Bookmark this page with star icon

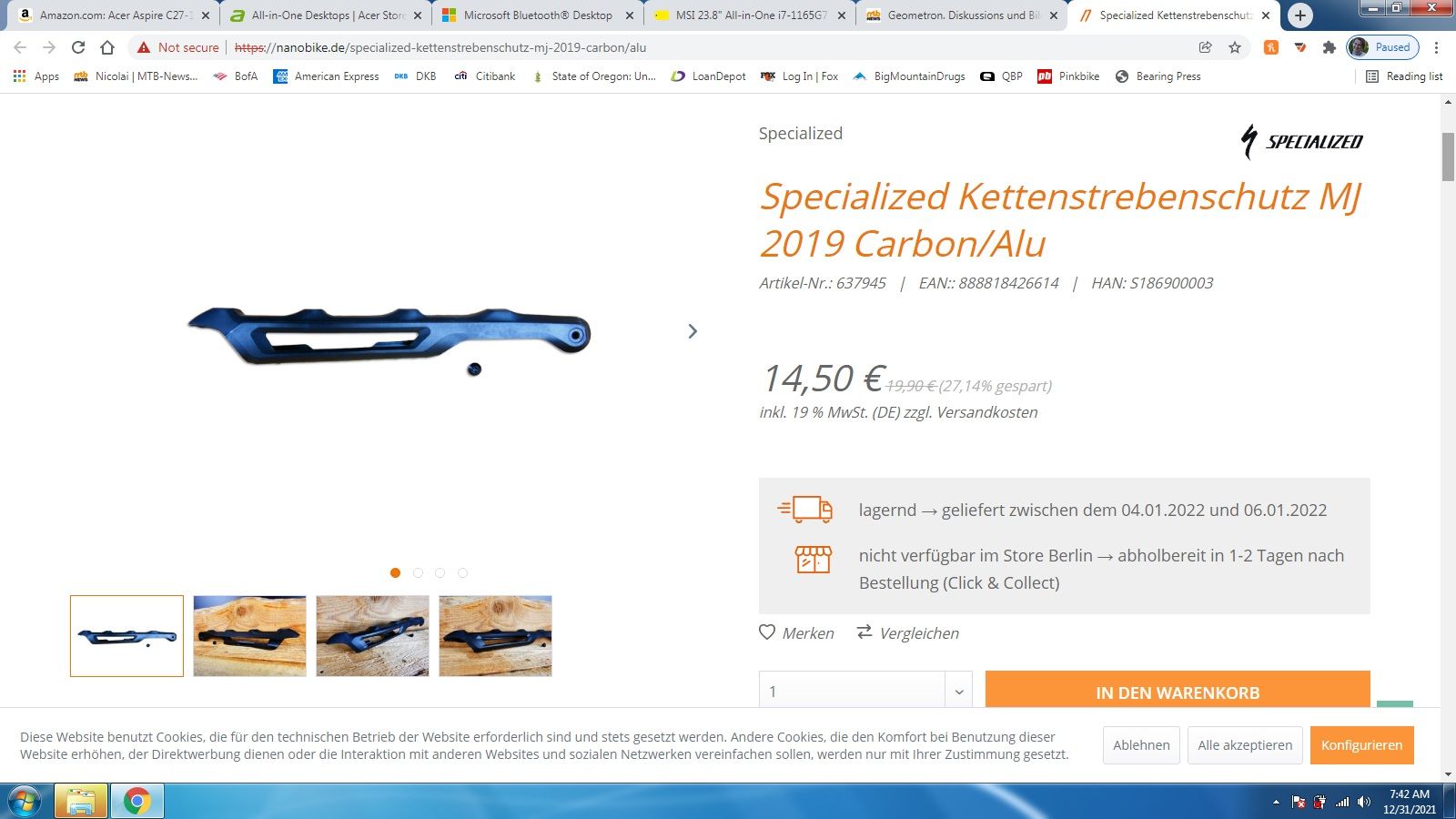[x=1235, y=47]
